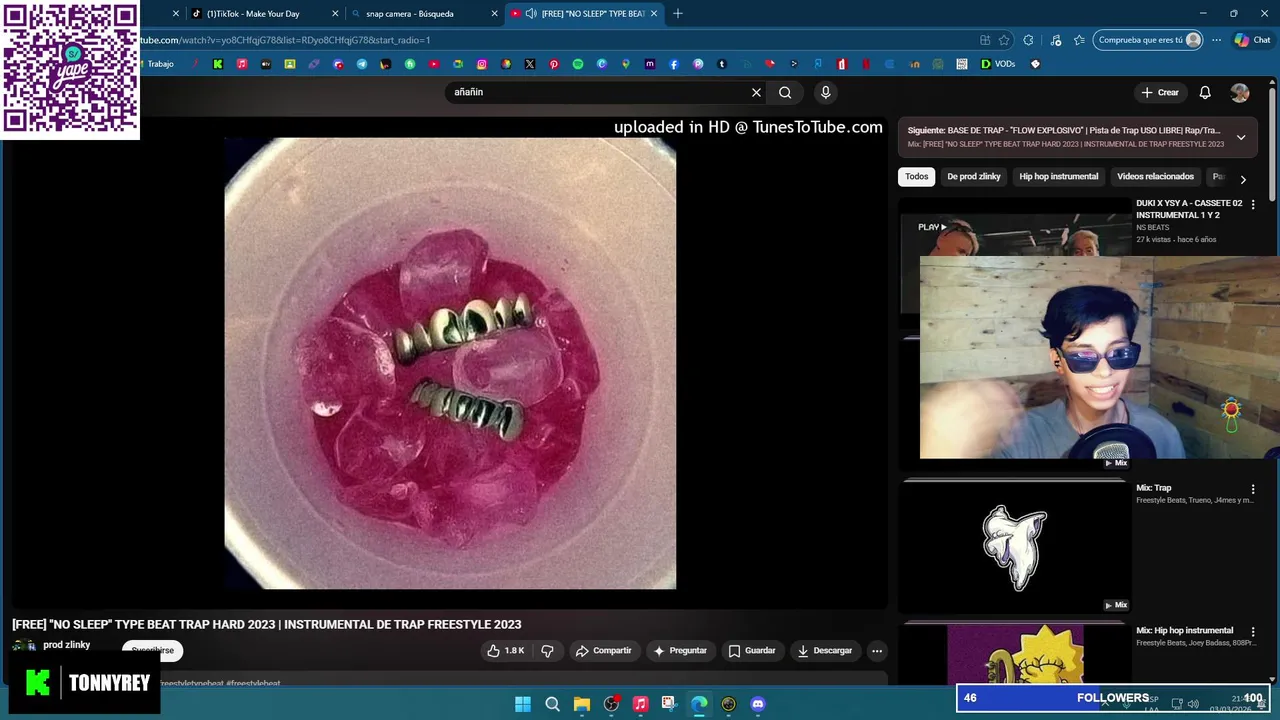Open the Kick bookmark icon
This screenshot has width=1280, height=720.
pyautogui.click(x=218, y=64)
